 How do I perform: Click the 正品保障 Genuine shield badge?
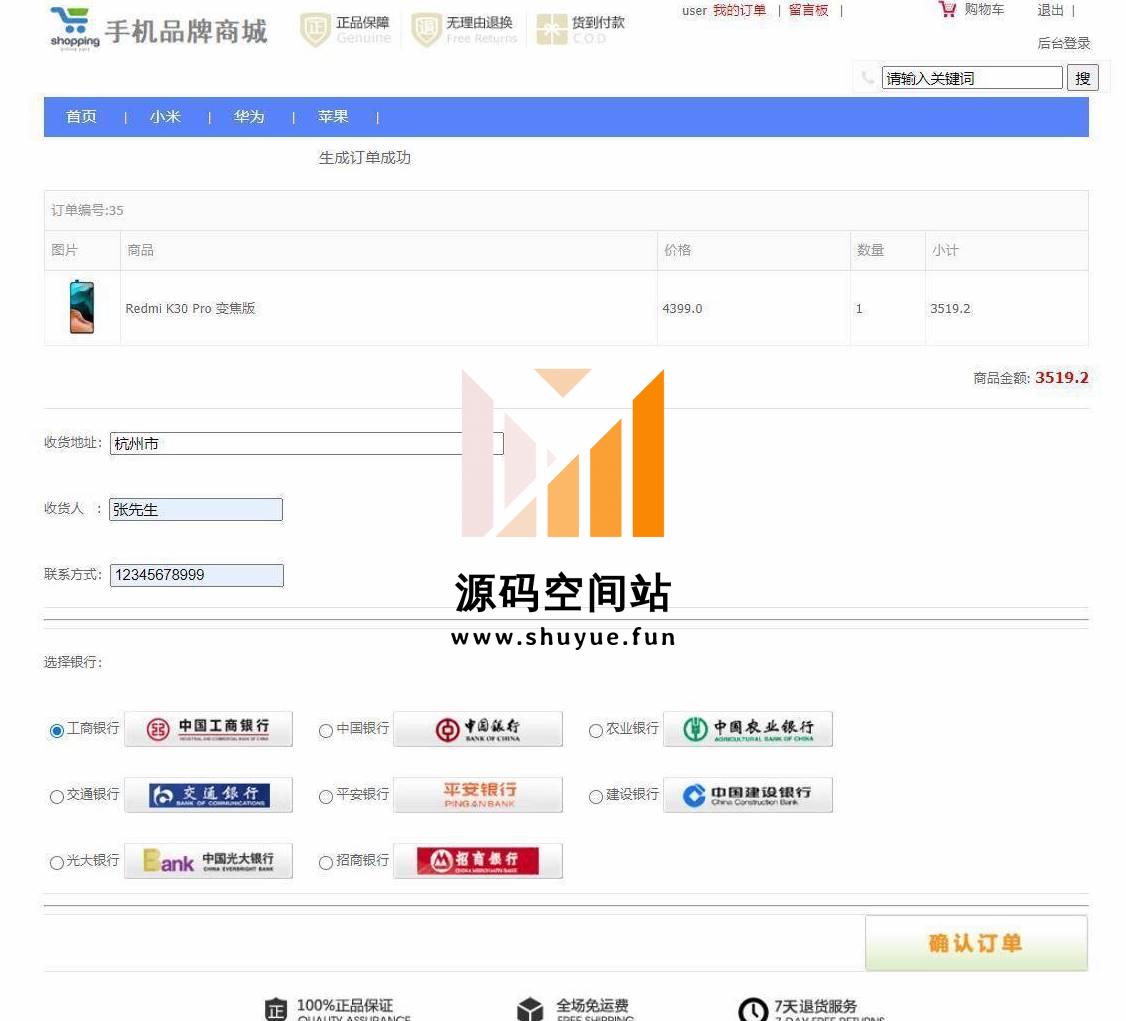point(345,29)
